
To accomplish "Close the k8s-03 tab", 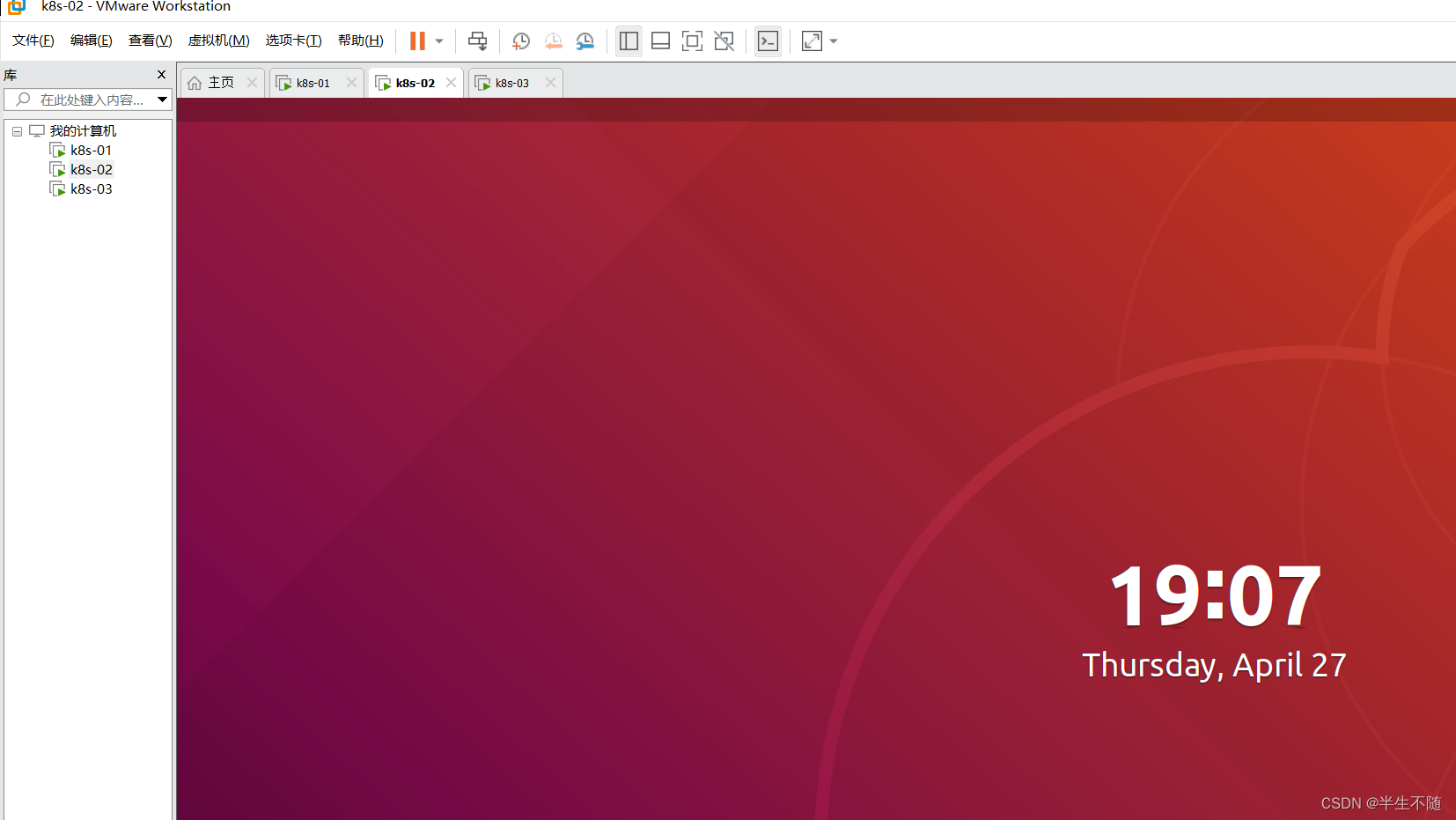I will [550, 82].
